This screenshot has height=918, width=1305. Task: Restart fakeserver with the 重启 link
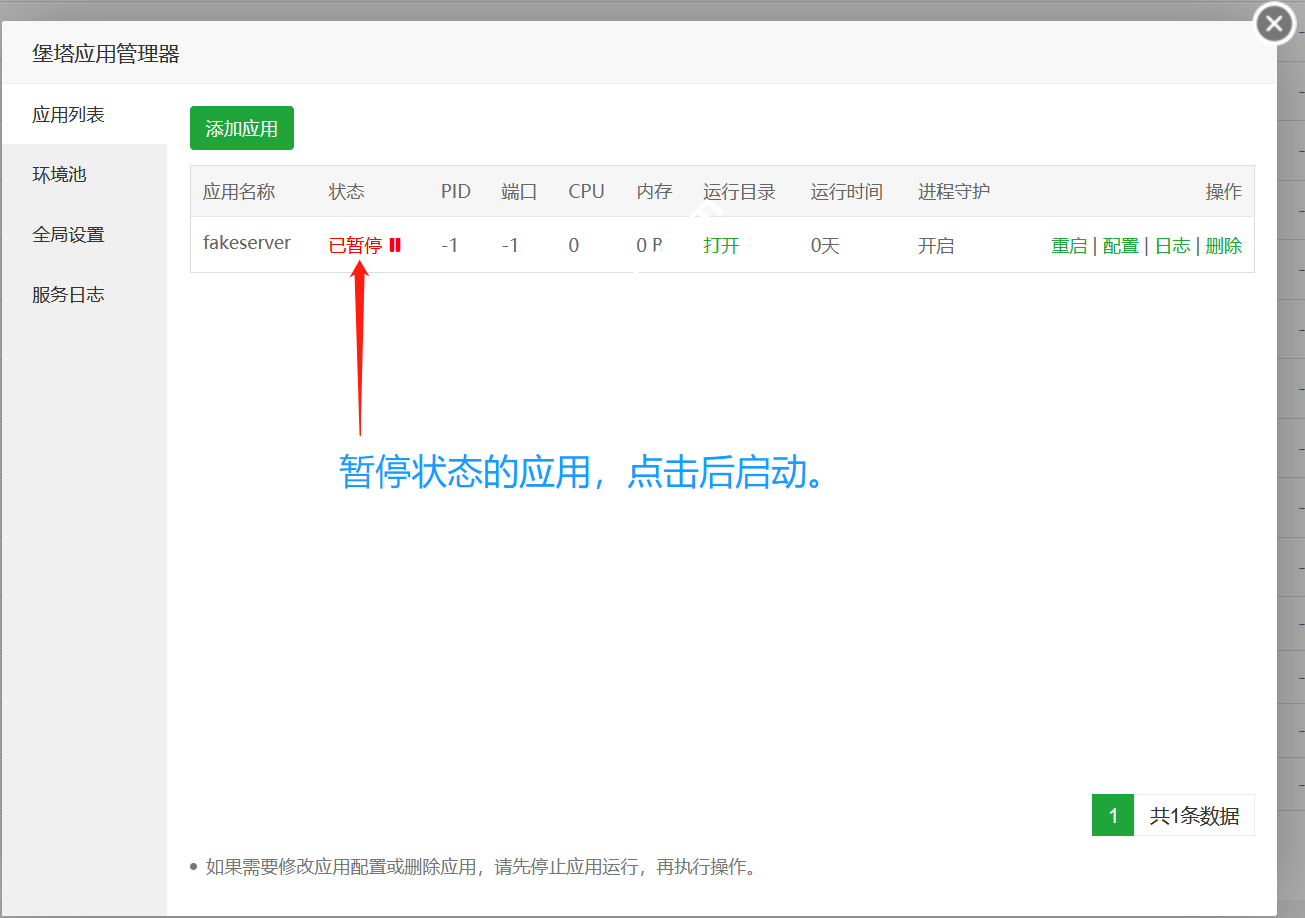(x=1069, y=246)
